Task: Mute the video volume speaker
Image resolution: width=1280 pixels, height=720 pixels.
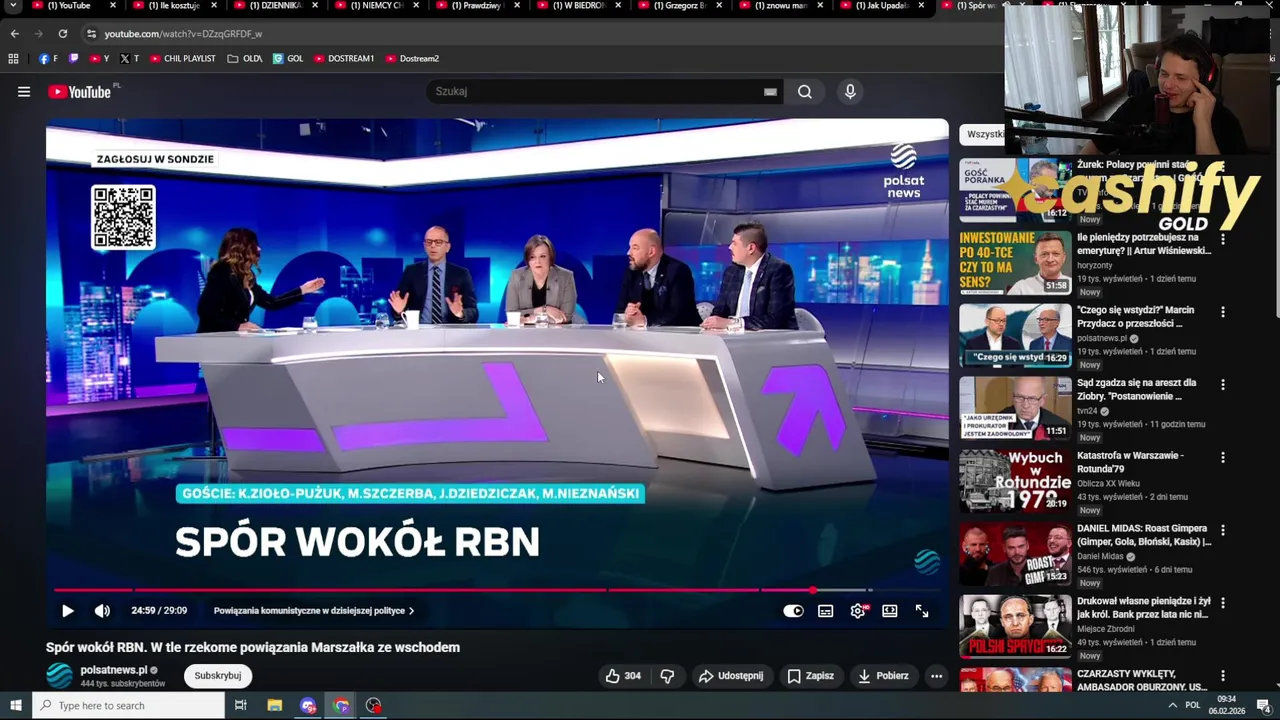Action: [x=102, y=611]
